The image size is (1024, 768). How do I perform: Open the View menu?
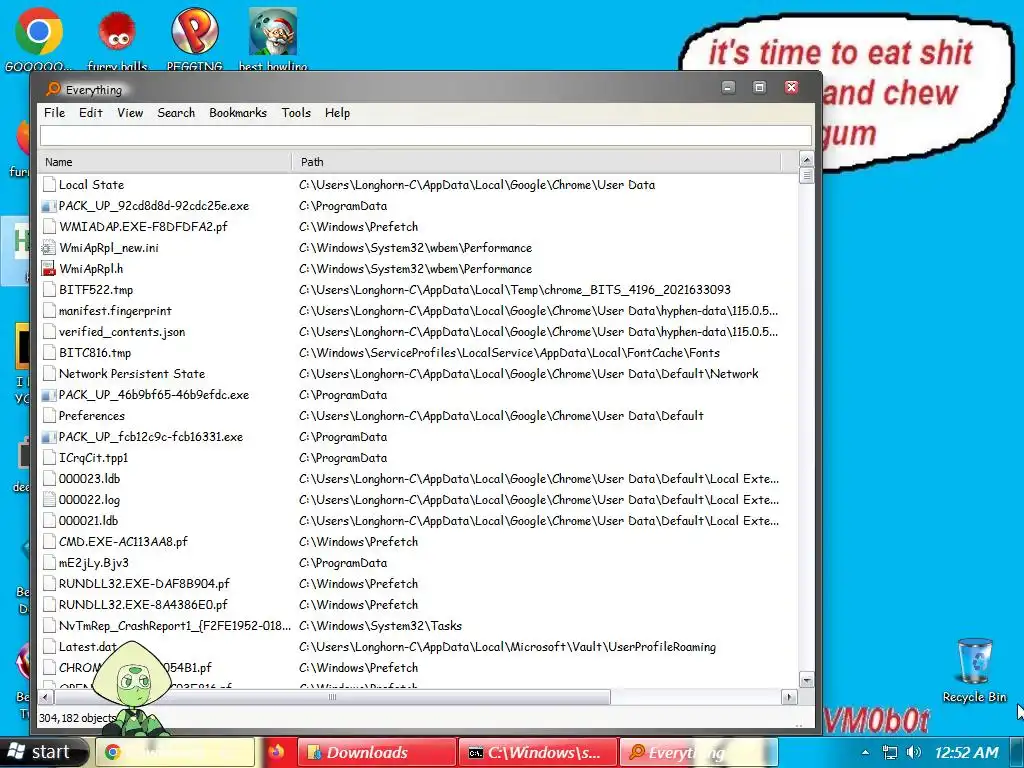tap(130, 112)
